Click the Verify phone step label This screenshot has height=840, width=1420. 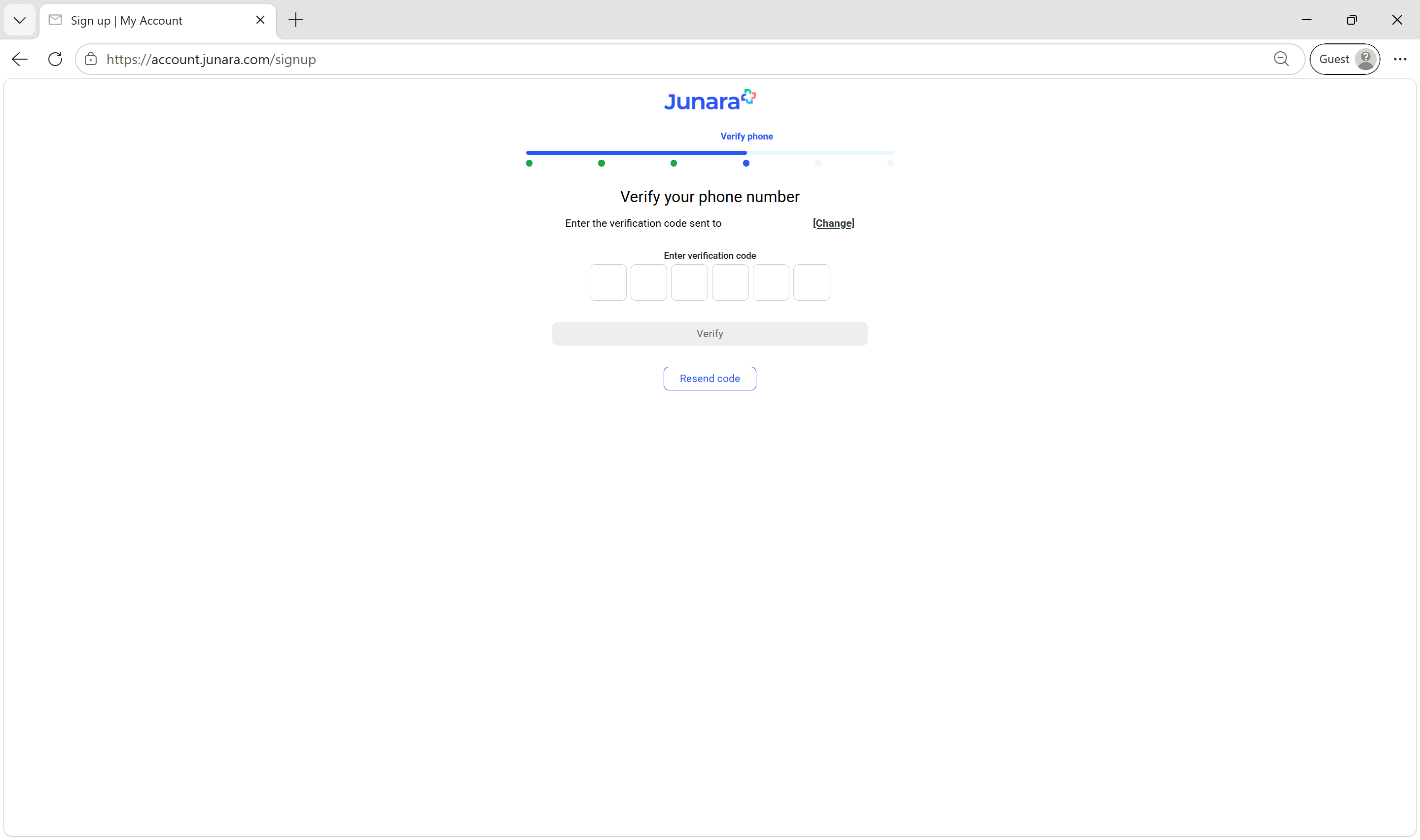click(x=746, y=137)
